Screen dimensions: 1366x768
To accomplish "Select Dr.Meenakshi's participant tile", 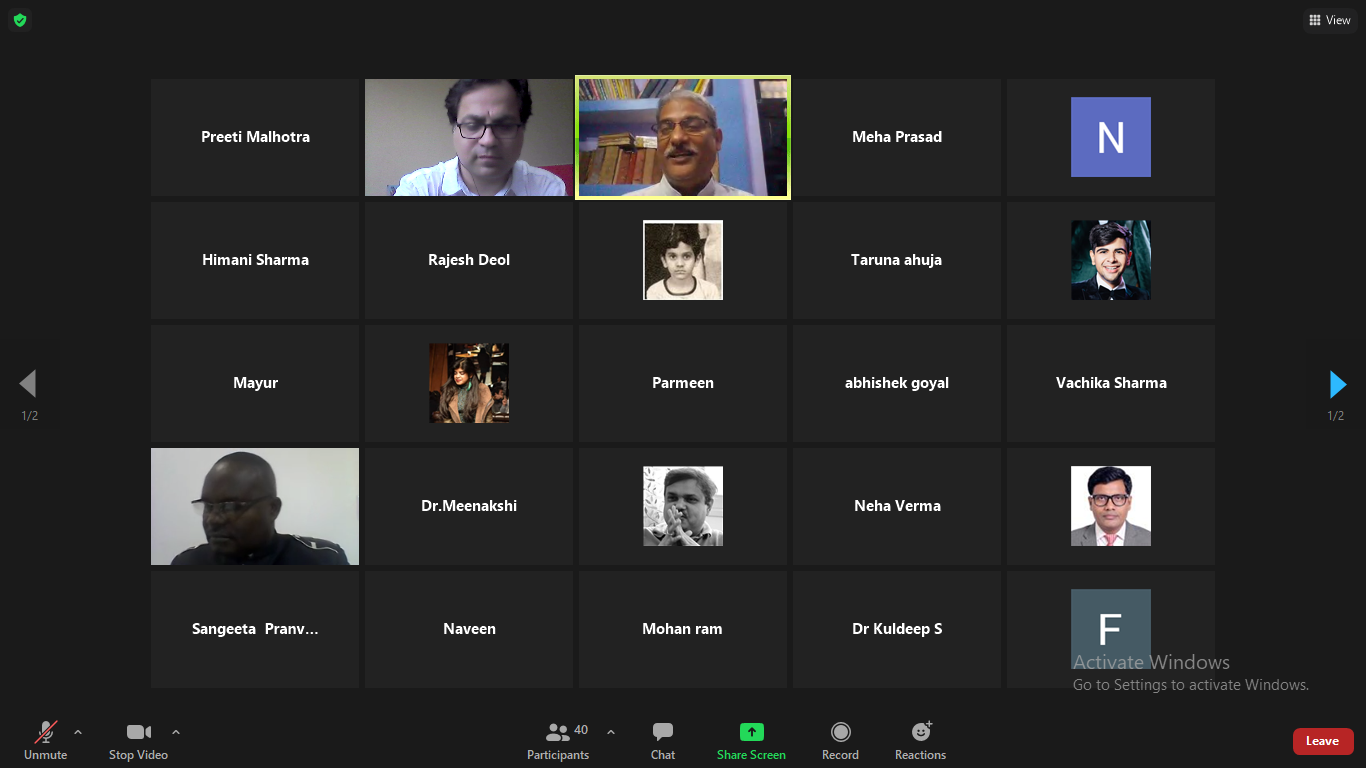I will coord(469,506).
